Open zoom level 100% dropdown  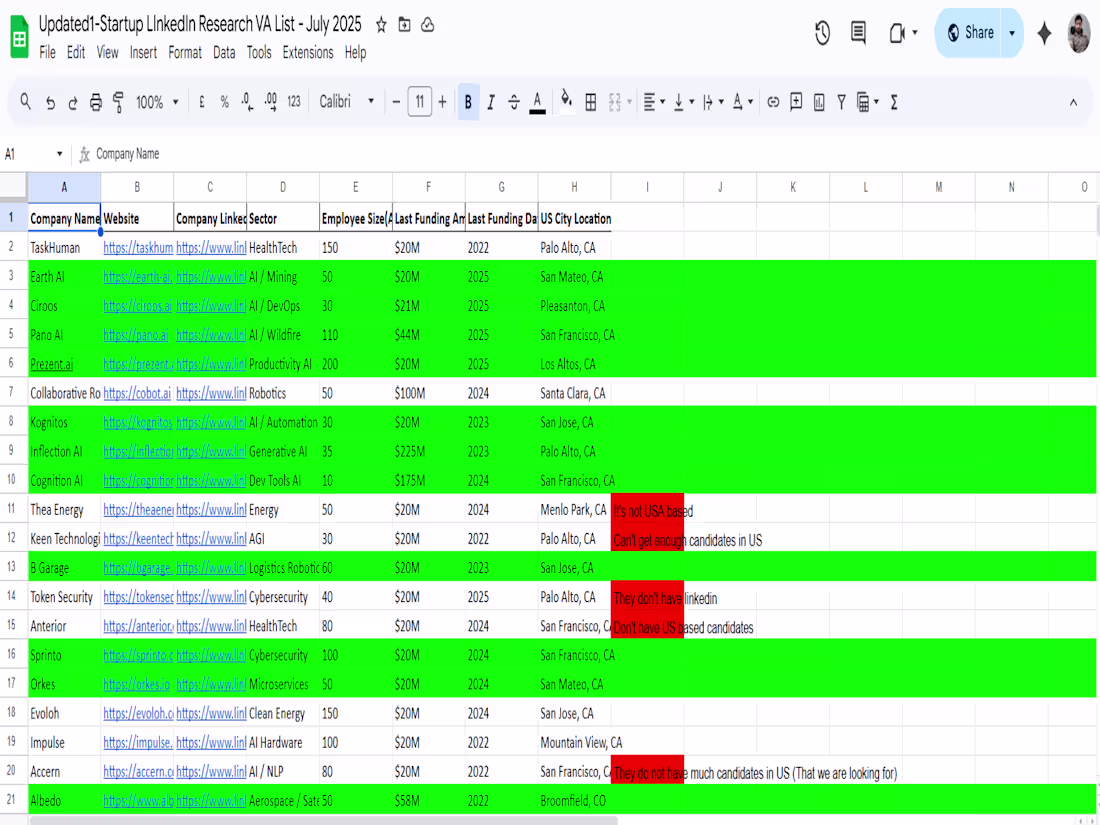coord(157,102)
